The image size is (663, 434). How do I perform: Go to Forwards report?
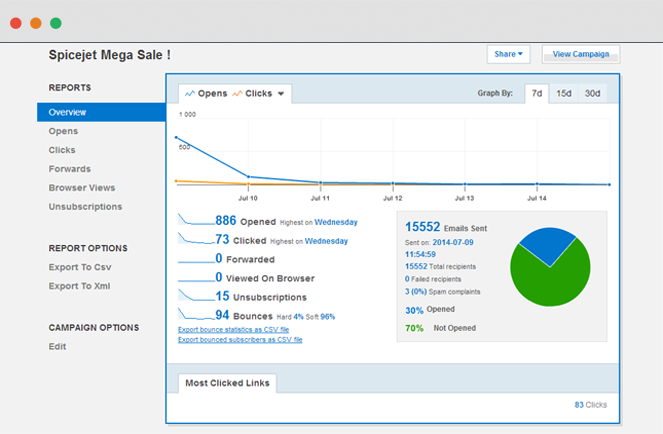[x=70, y=169]
